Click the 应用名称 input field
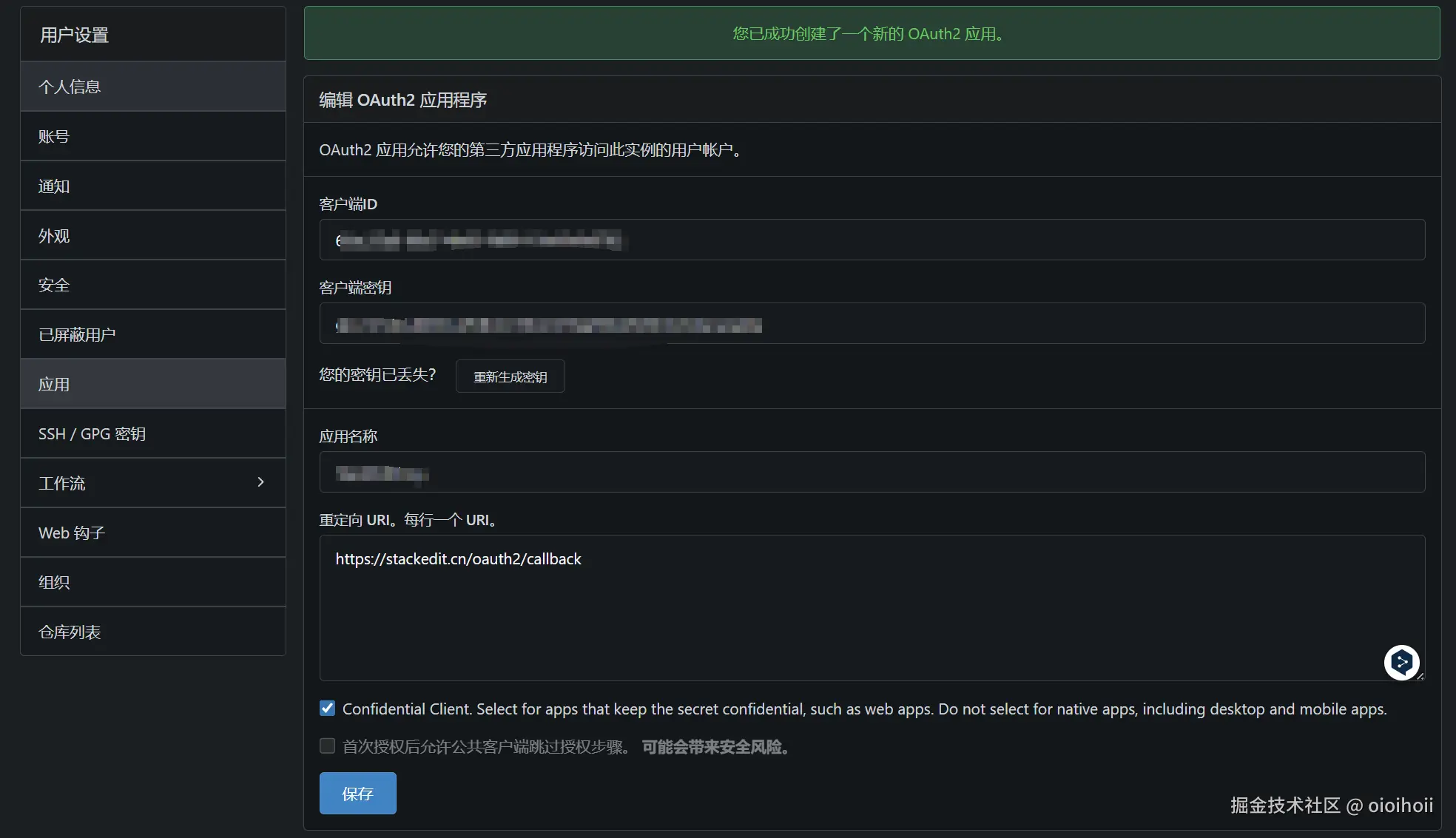The image size is (1456, 838). pyautogui.click(x=872, y=472)
